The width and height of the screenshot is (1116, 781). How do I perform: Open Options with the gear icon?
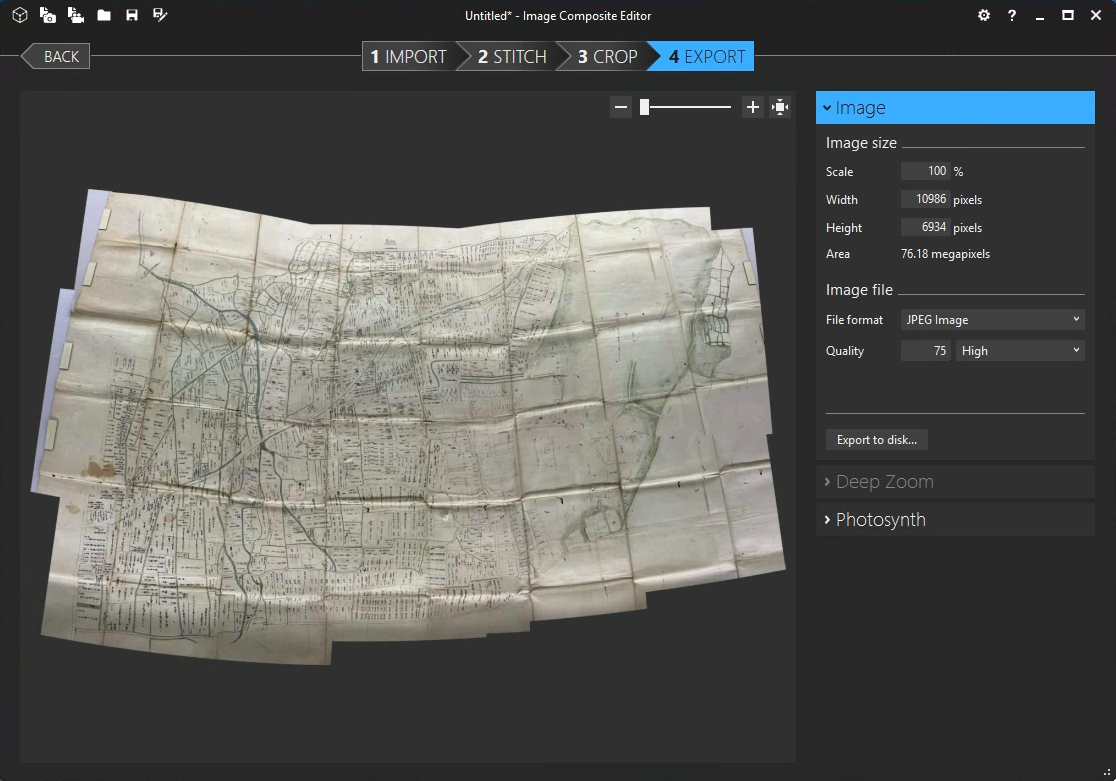(x=984, y=15)
